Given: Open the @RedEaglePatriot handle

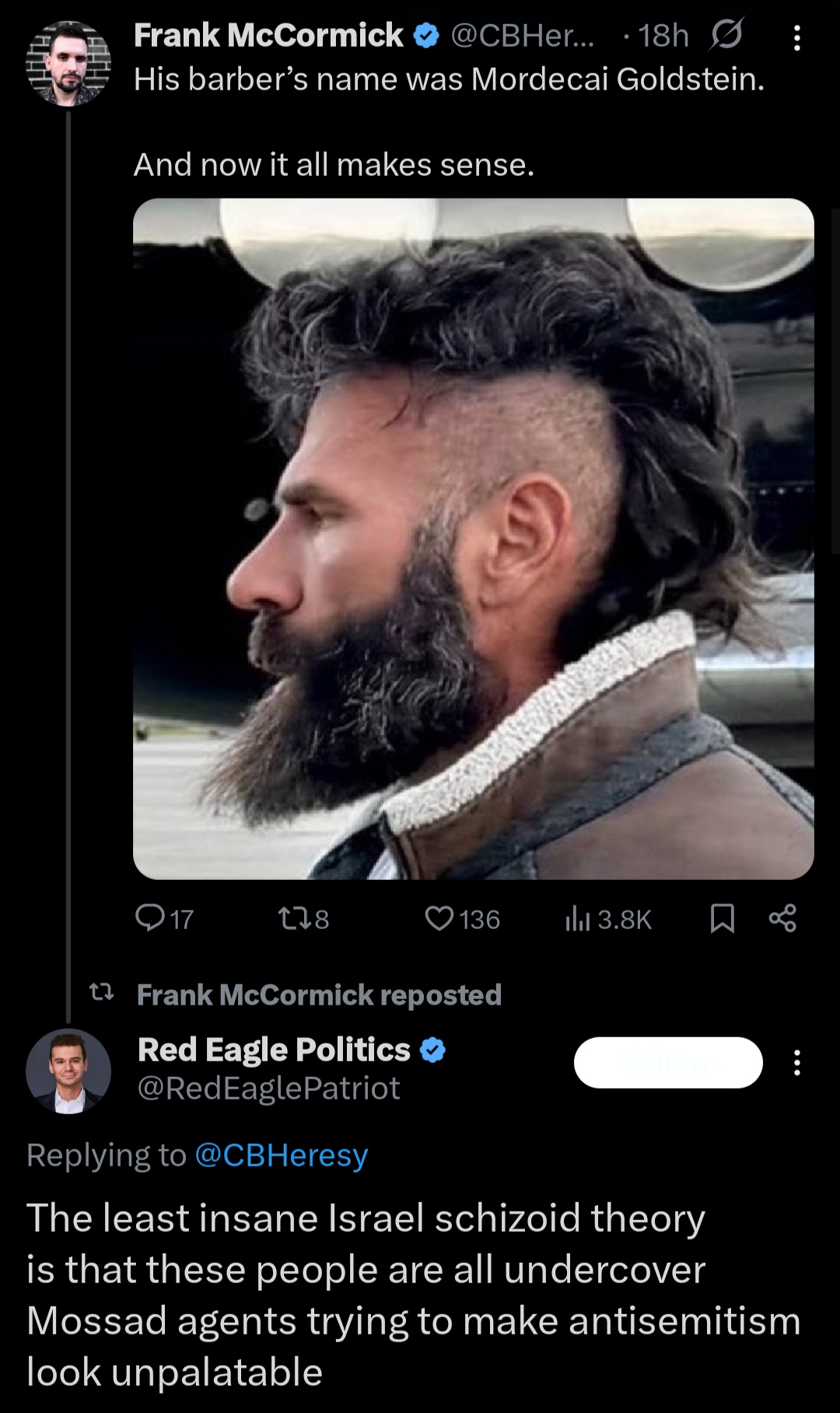Looking at the screenshot, I should 268,1089.
